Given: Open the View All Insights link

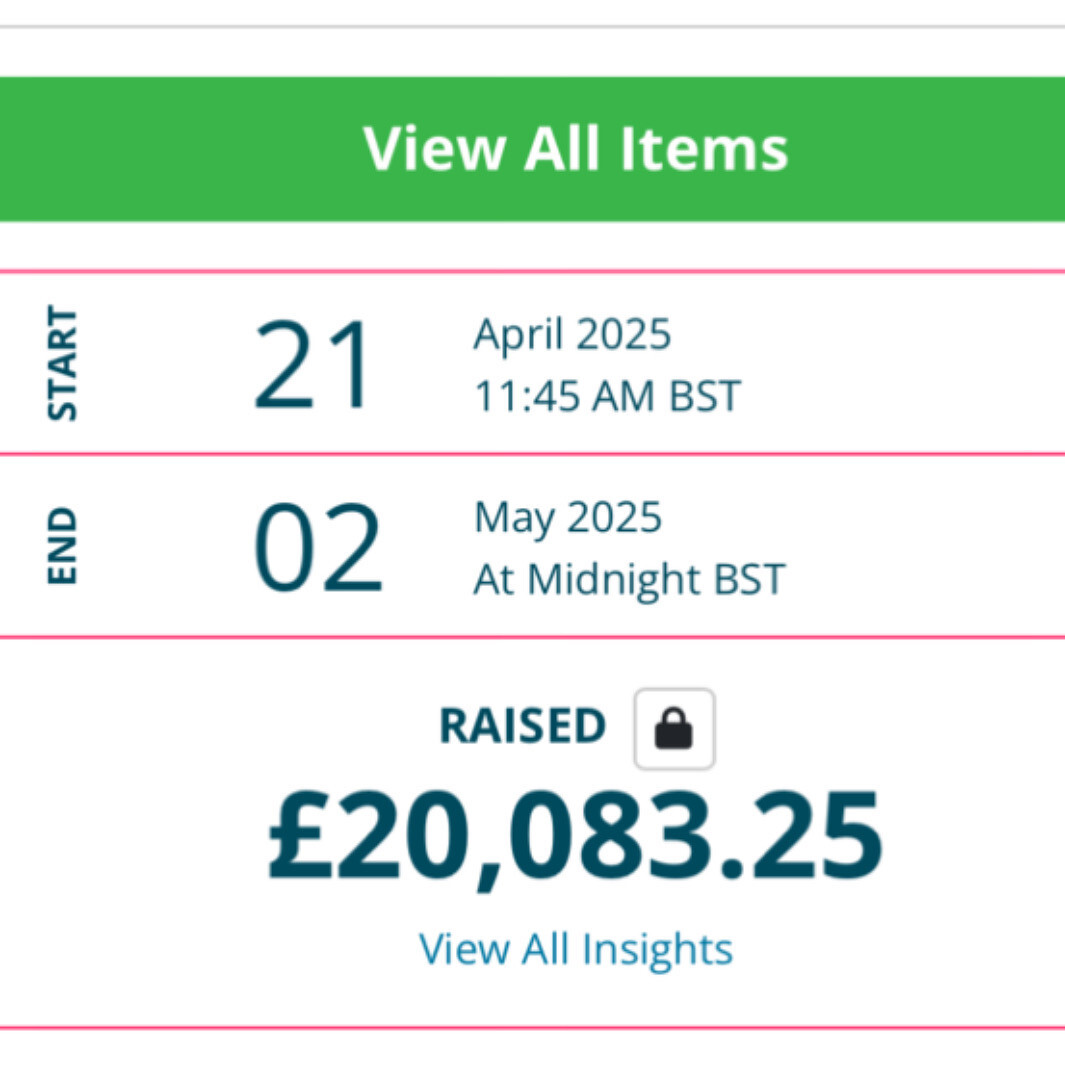Looking at the screenshot, I should click(575, 948).
